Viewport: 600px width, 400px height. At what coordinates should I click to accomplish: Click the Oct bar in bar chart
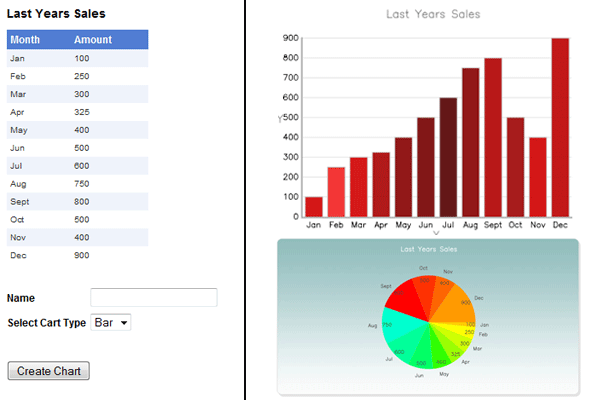click(x=515, y=167)
